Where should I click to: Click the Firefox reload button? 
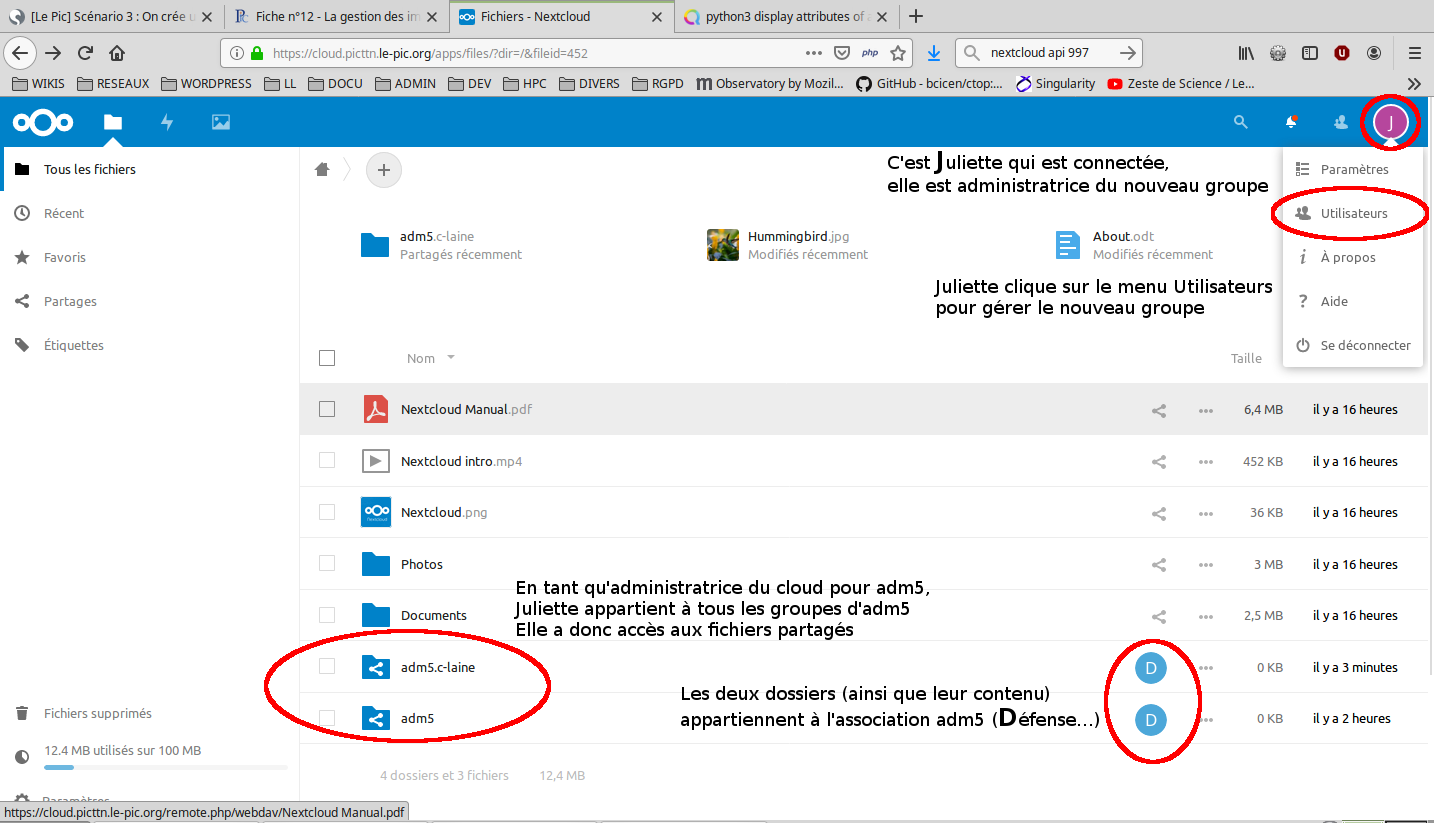(x=85, y=53)
